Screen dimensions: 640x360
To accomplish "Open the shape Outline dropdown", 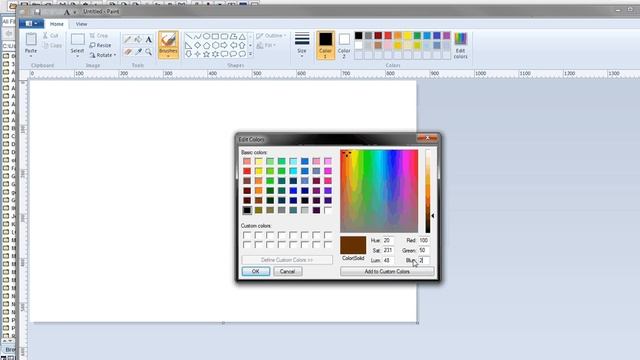I will tap(271, 36).
